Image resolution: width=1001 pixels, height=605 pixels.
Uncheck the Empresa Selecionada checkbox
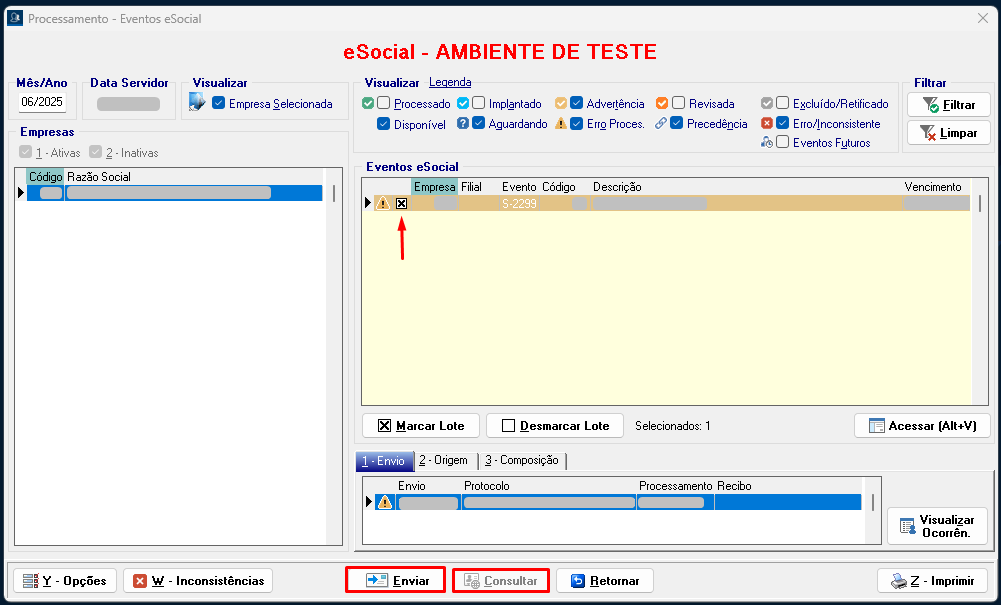point(219,103)
